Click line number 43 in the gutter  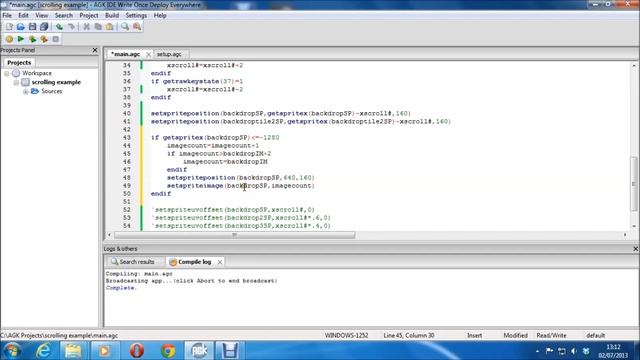127,138
